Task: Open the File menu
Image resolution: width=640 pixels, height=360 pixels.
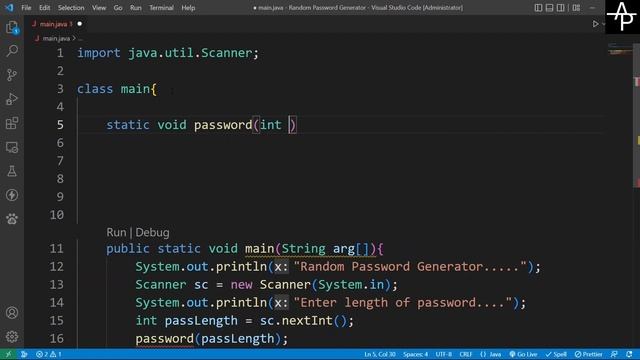Action: [x=26, y=8]
